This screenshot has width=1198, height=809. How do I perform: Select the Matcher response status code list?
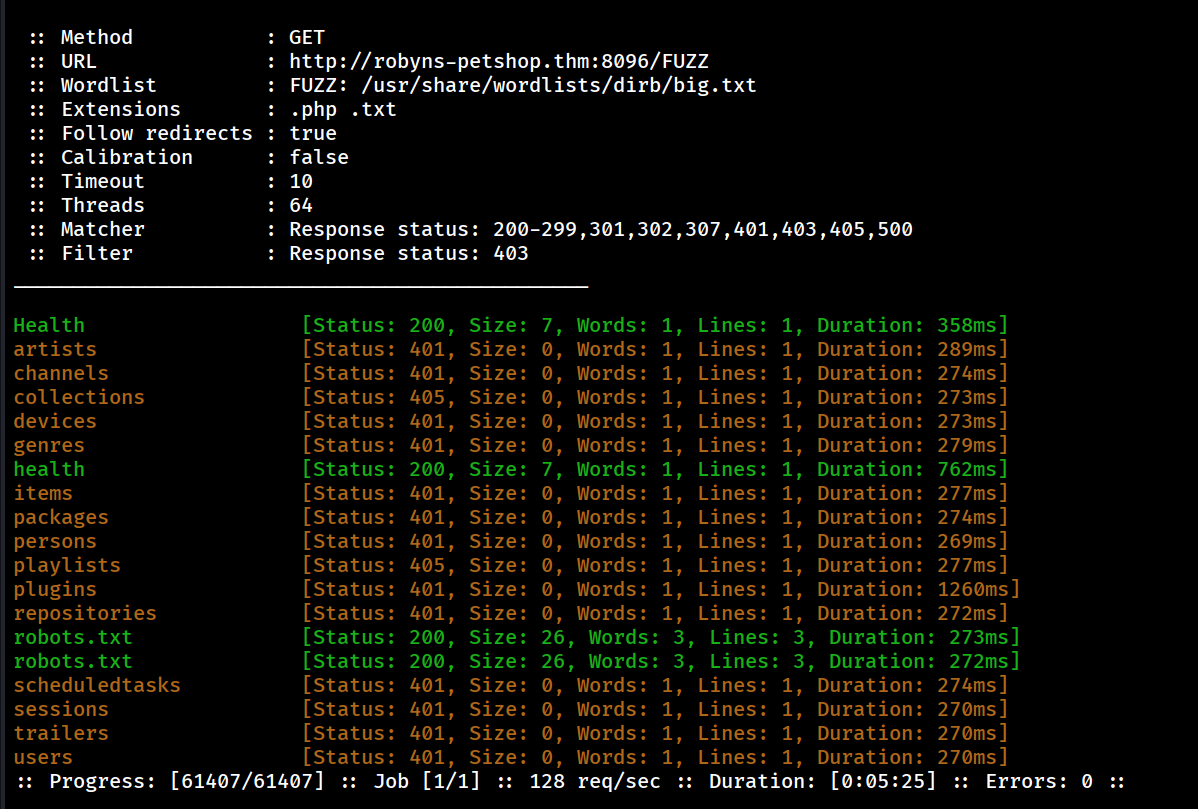tap(702, 229)
